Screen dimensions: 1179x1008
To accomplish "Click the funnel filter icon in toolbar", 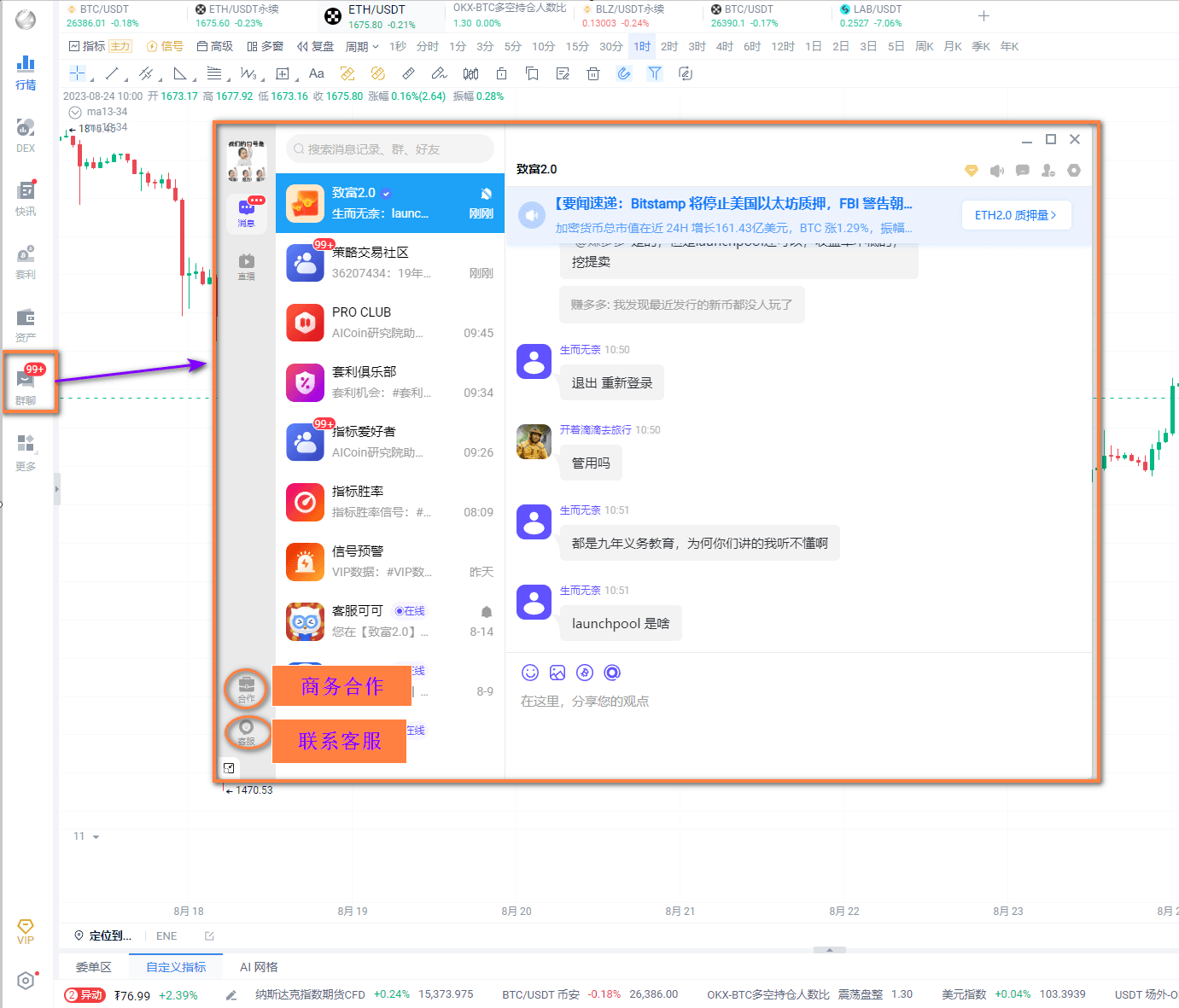I will coord(655,73).
